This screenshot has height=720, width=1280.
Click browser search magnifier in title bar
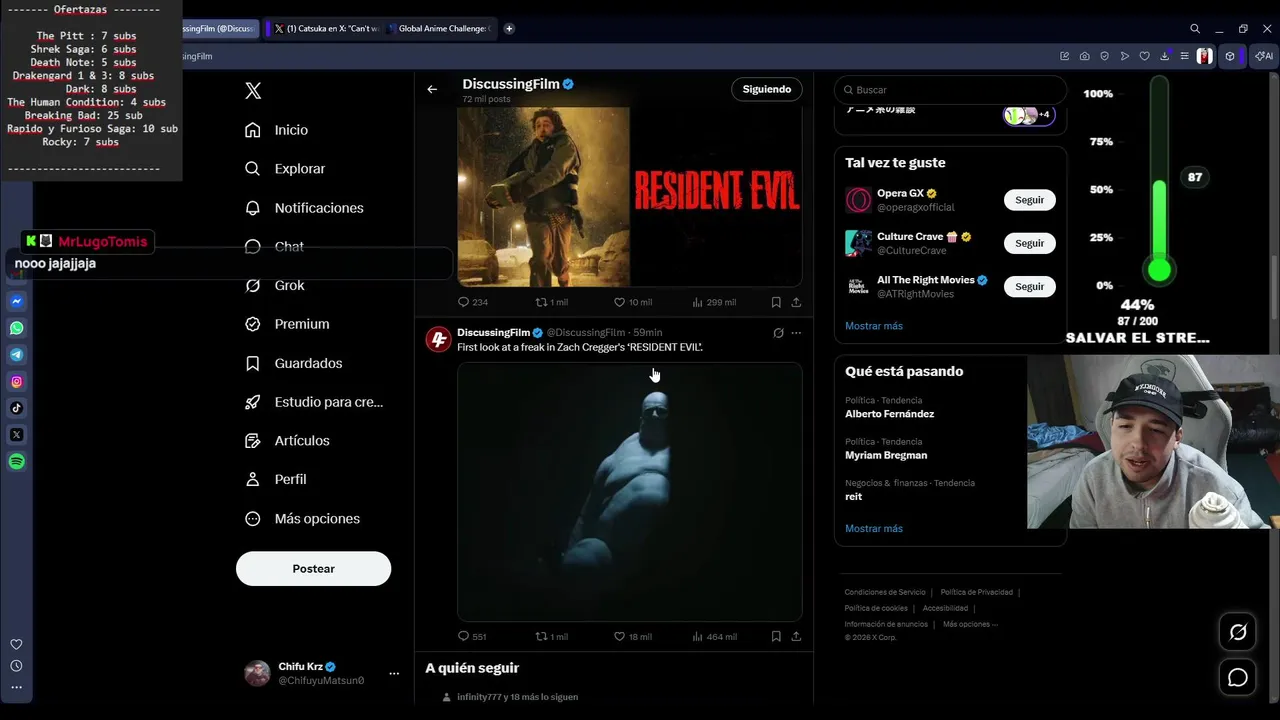coord(1195,29)
